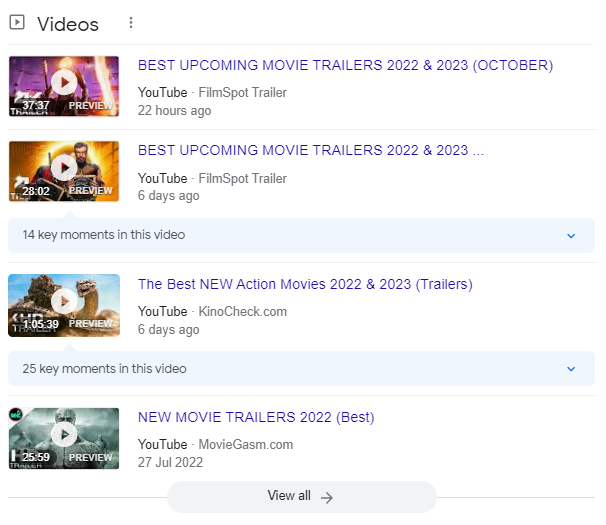Click the MovieGasm.com source text
Viewport: 606px width, 525px height.
pyautogui.click(x=246, y=445)
